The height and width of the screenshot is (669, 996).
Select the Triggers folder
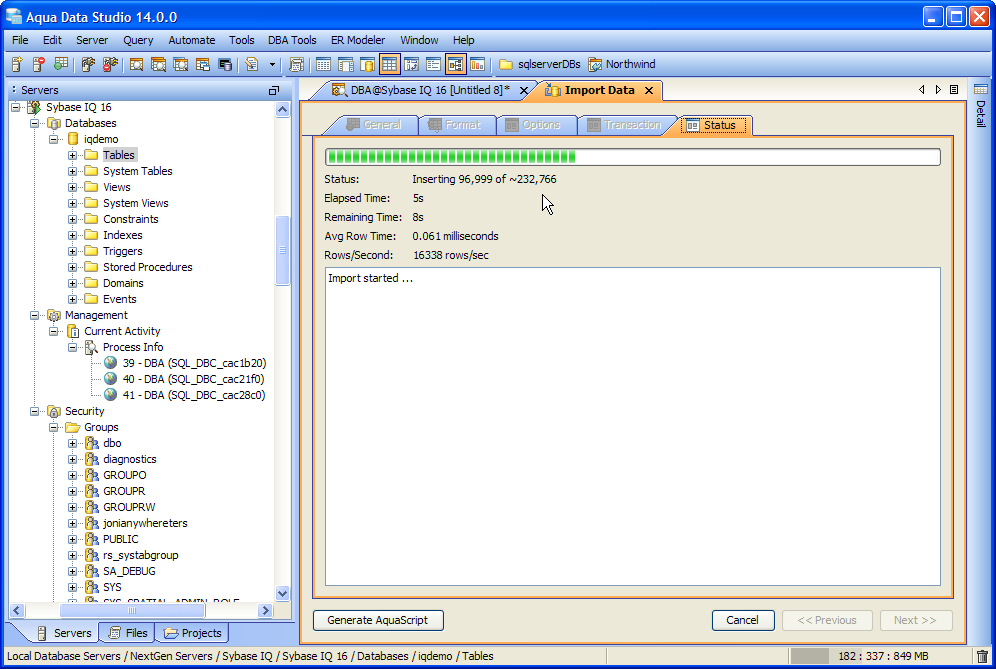[x=123, y=251]
